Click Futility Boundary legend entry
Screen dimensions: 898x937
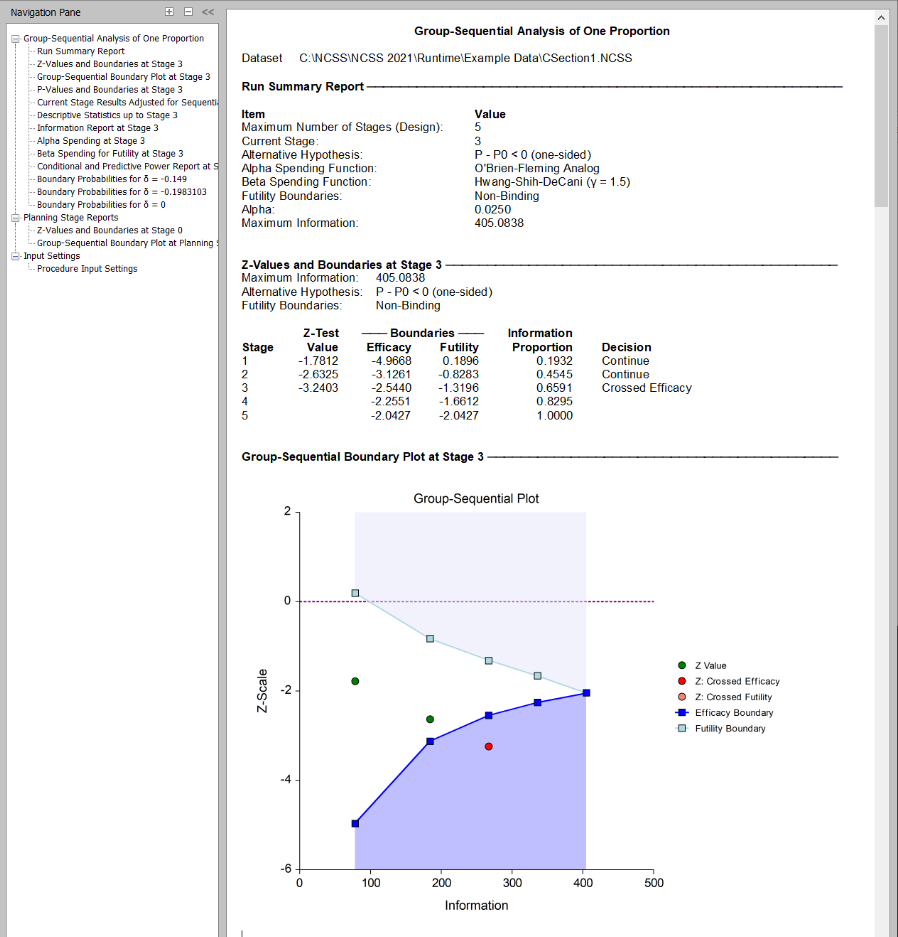[x=721, y=728]
